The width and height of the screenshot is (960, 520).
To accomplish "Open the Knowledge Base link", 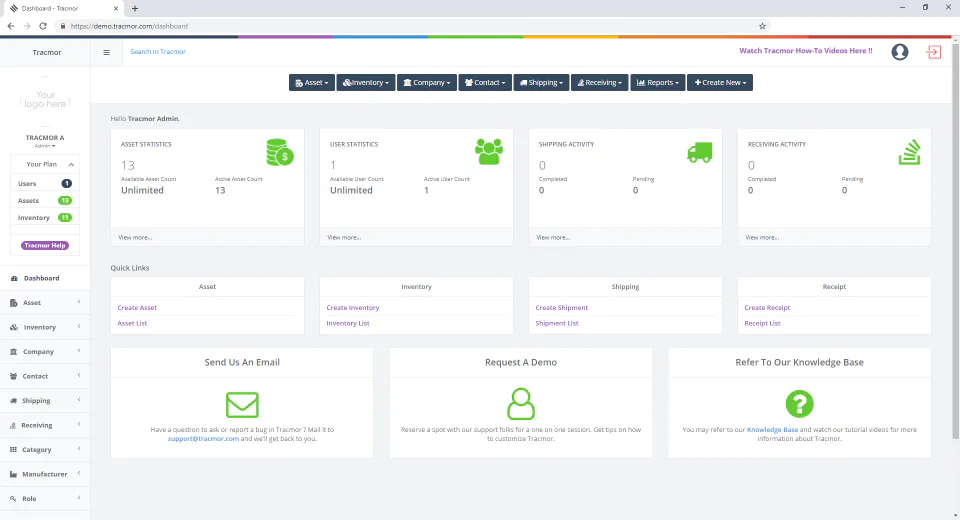I will [x=772, y=430].
